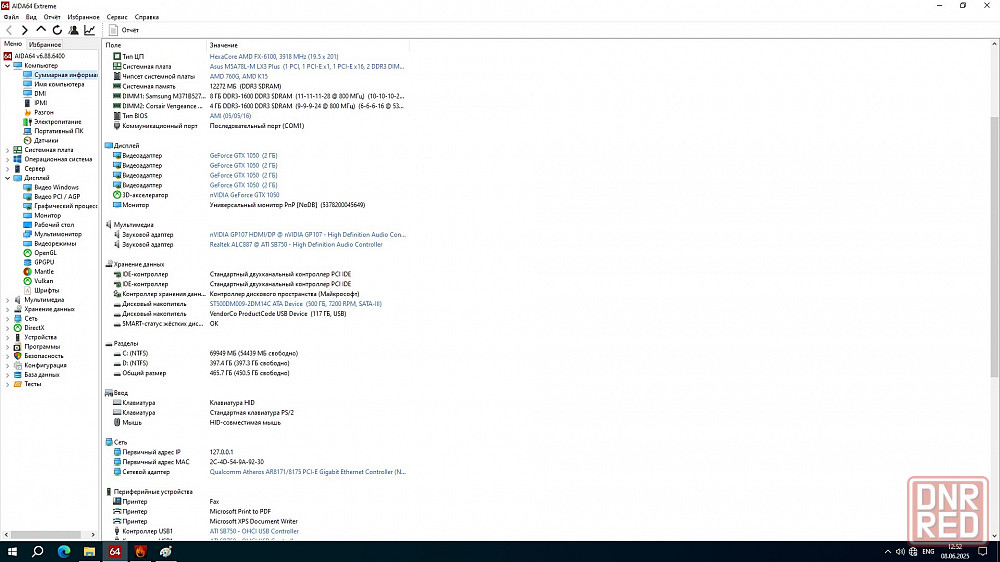
Task: Collapse the Дисплей tree node
Action: click(x=8, y=178)
